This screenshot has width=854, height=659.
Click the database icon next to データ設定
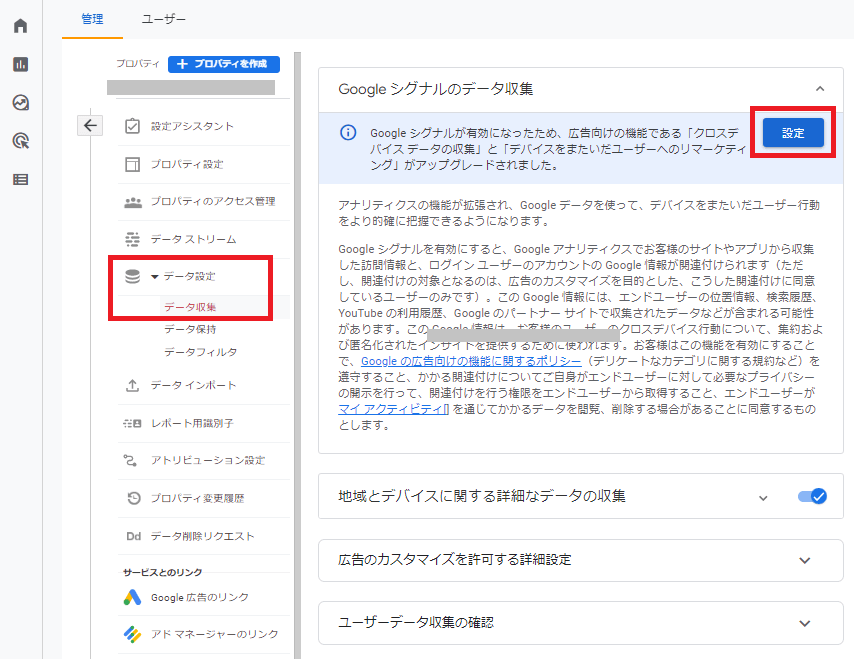tap(132, 277)
